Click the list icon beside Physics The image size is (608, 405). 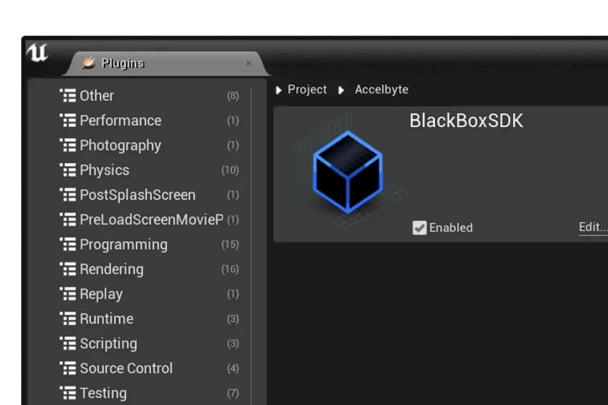point(68,170)
